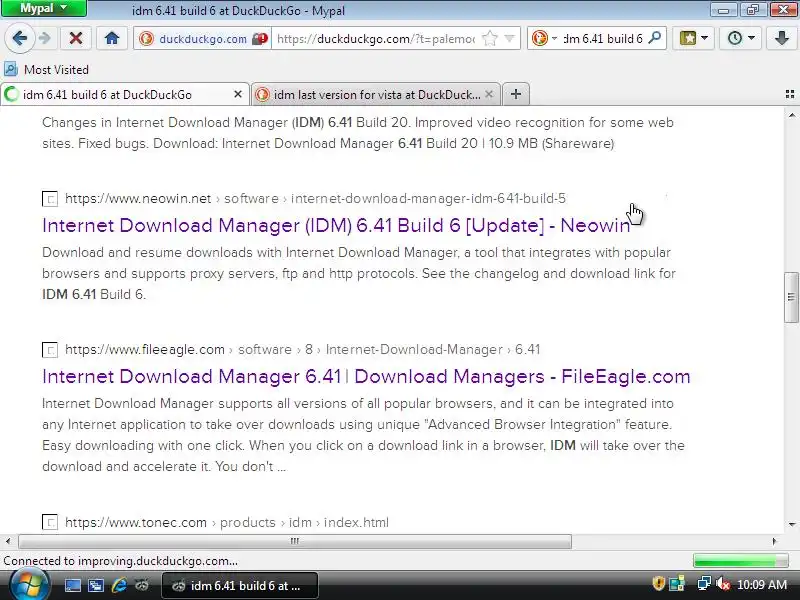Stop loading with the red X button

[76, 38]
